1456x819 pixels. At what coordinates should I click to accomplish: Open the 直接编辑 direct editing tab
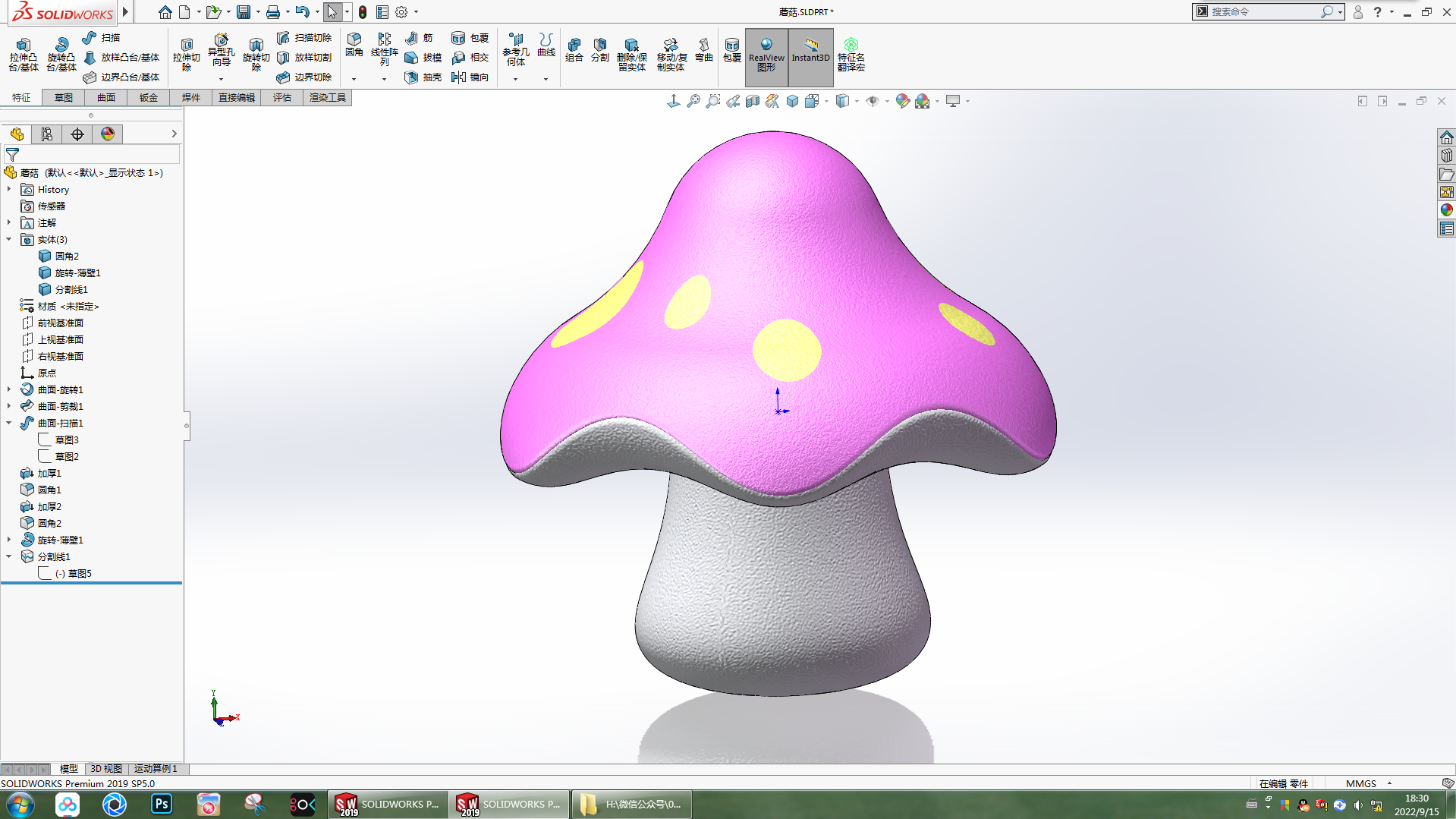point(237,97)
